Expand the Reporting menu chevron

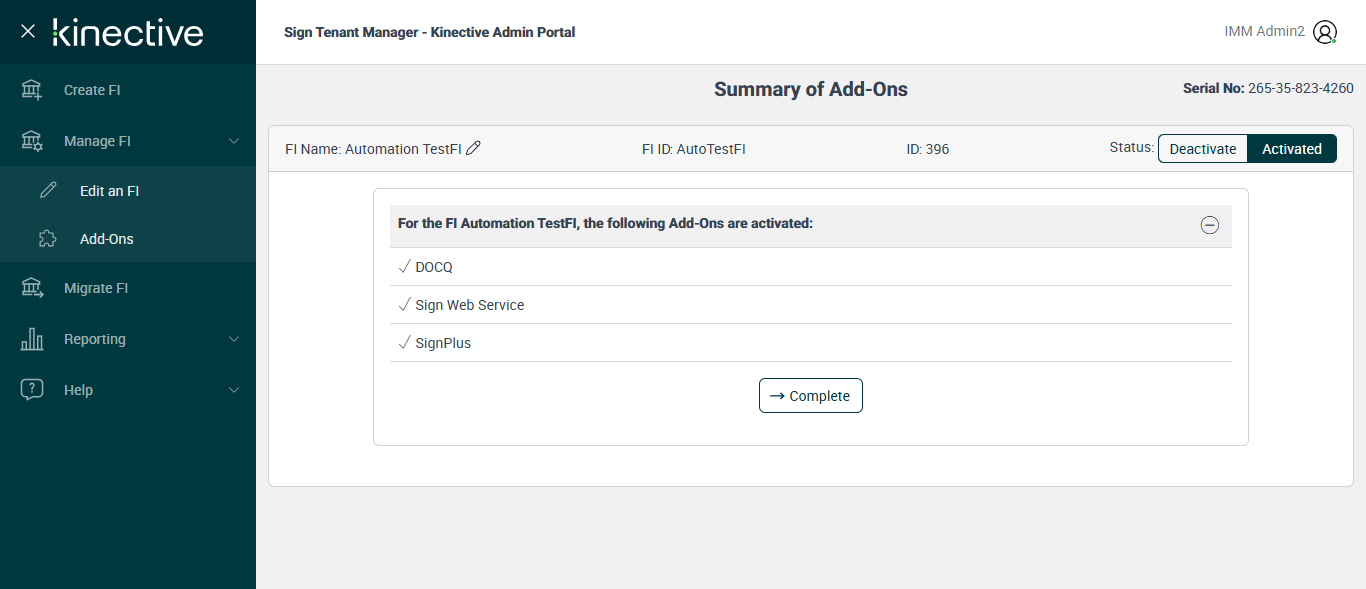coord(234,339)
